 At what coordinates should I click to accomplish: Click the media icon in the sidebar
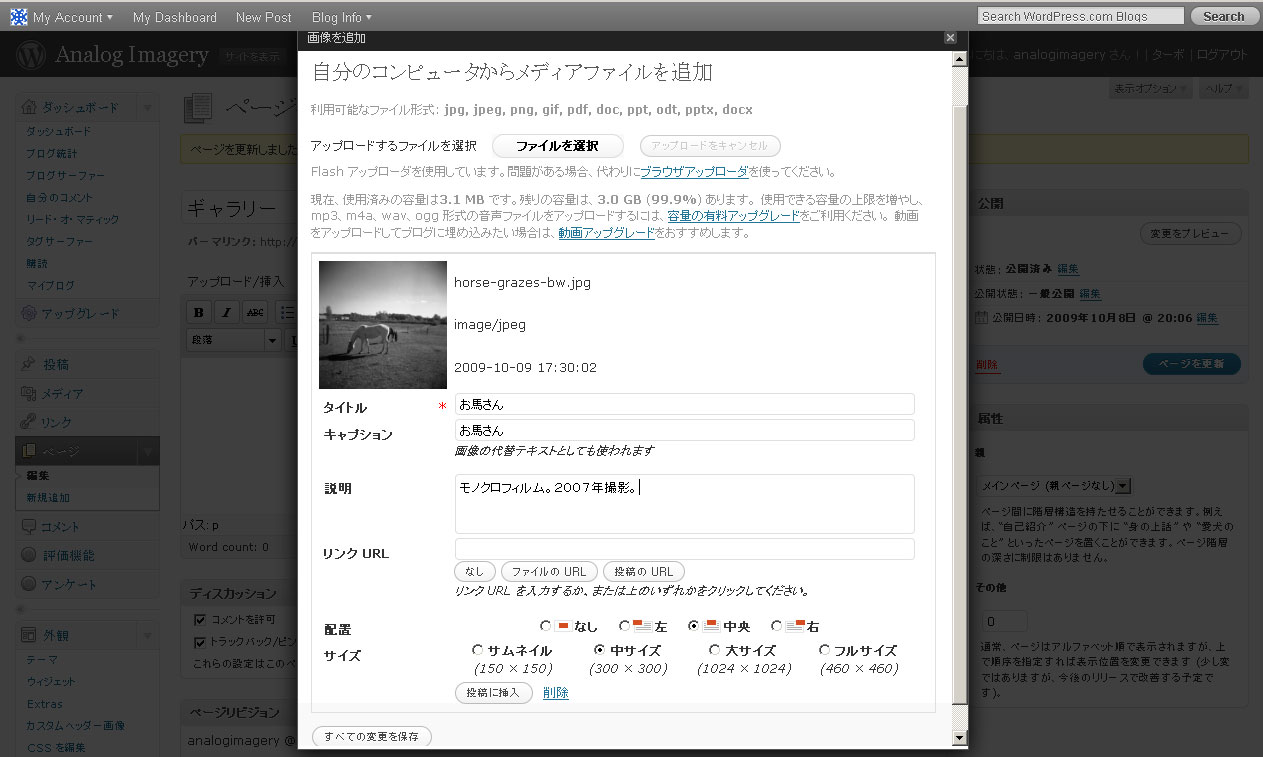coord(29,393)
